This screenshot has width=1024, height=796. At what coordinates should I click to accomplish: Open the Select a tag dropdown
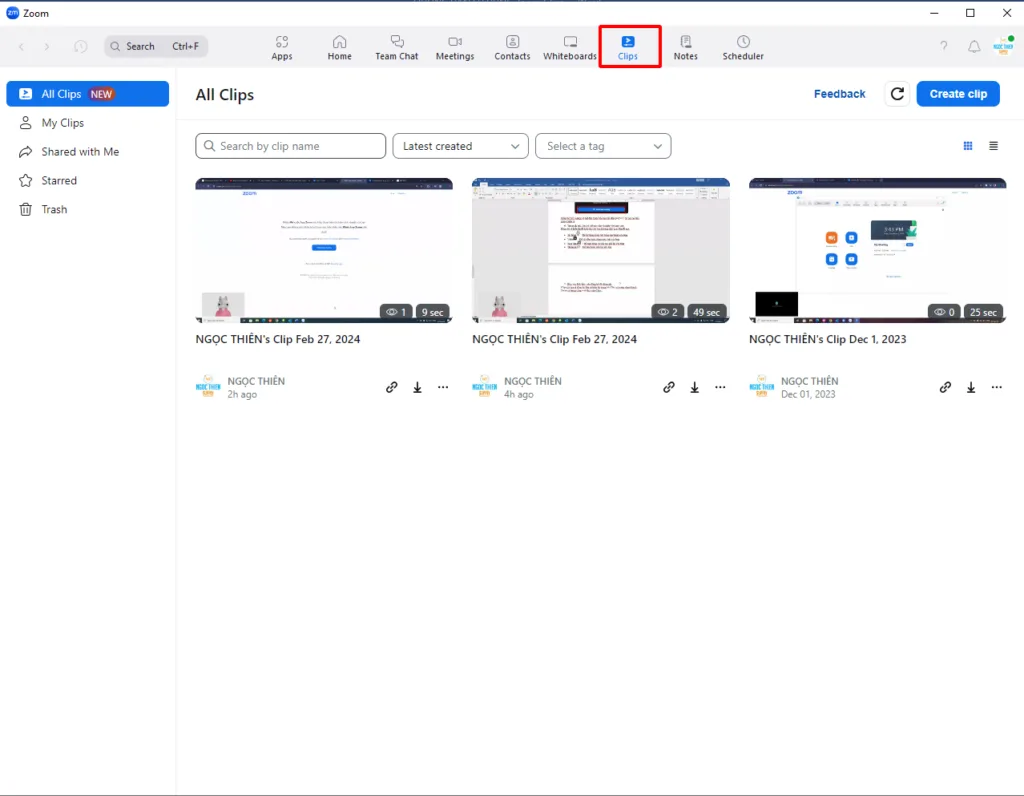tap(603, 146)
